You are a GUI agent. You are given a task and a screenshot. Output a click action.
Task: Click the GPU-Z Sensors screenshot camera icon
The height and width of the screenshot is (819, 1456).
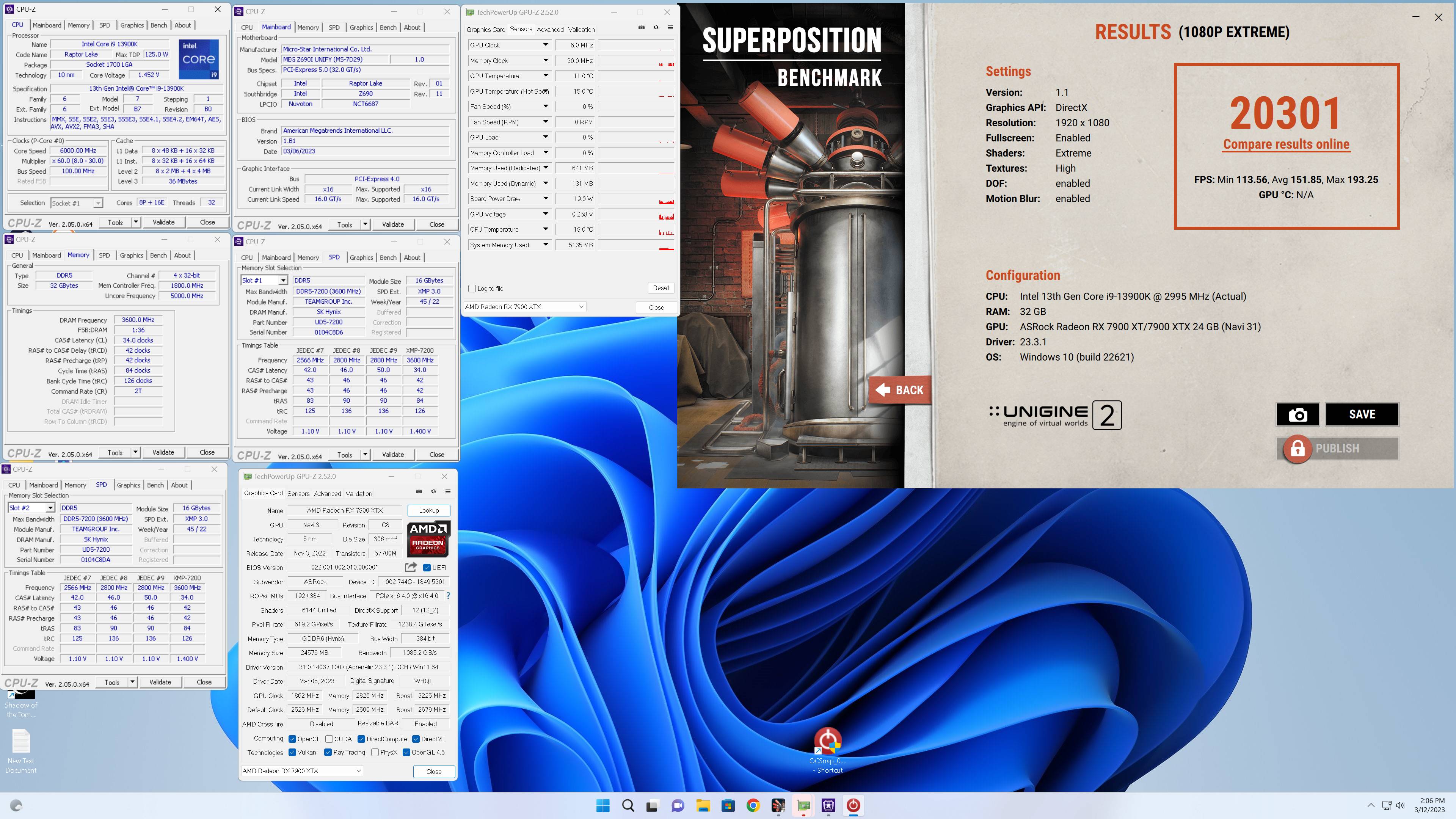[x=642, y=27]
